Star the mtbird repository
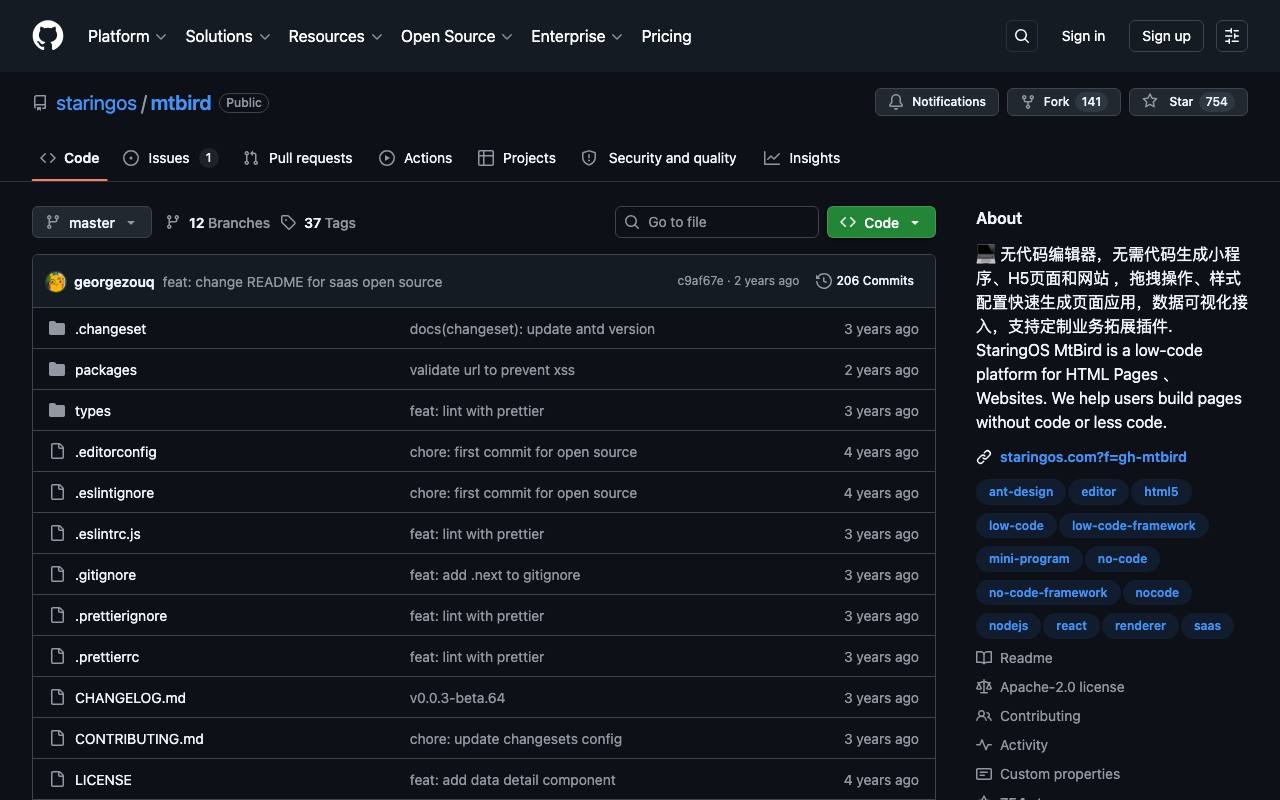The width and height of the screenshot is (1280, 800). [1188, 102]
